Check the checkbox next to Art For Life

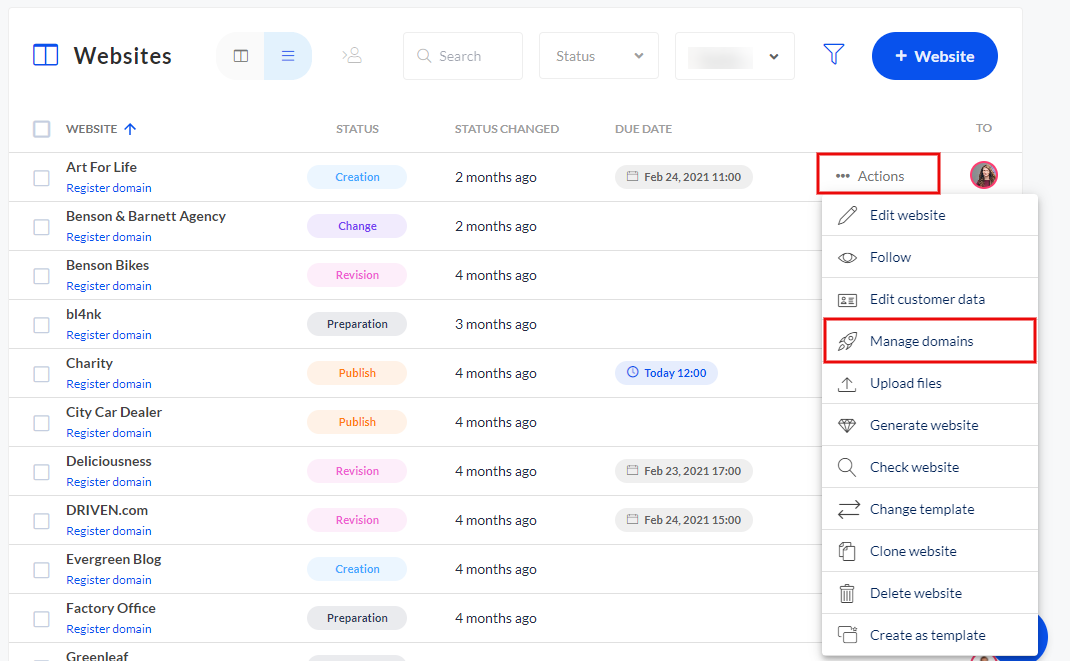(x=41, y=177)
